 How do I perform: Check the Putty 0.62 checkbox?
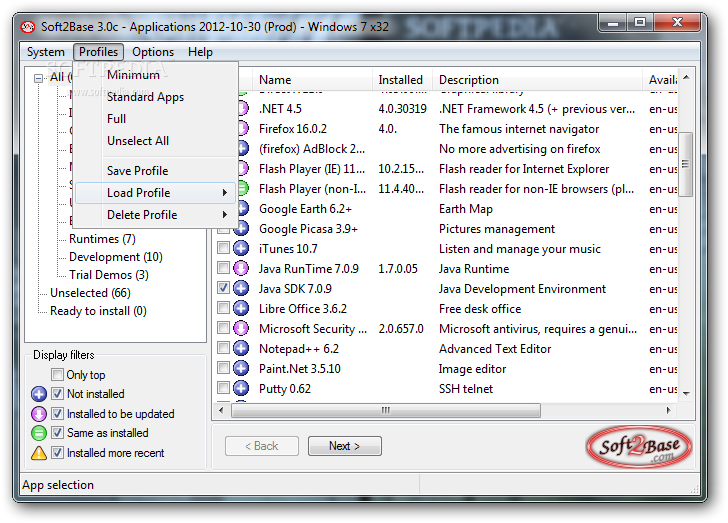click(223, 388)
